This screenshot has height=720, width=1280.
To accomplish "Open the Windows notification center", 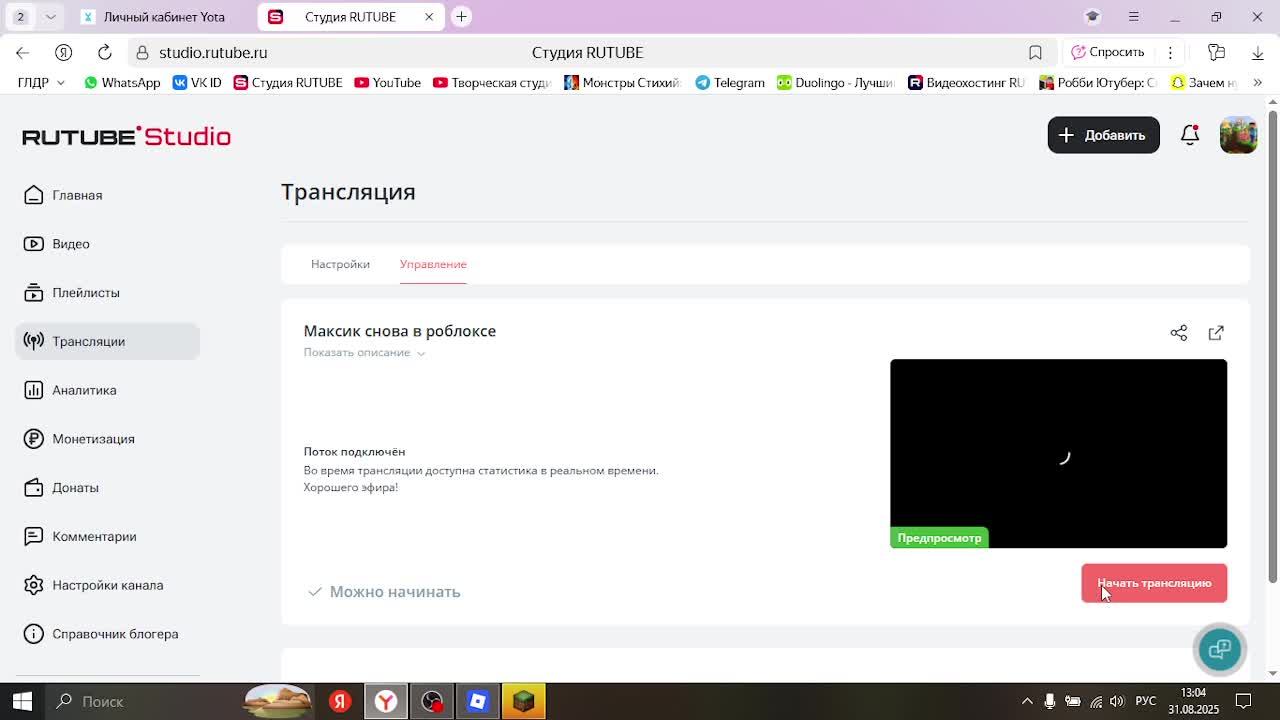I will click(x=1244, y=701).
